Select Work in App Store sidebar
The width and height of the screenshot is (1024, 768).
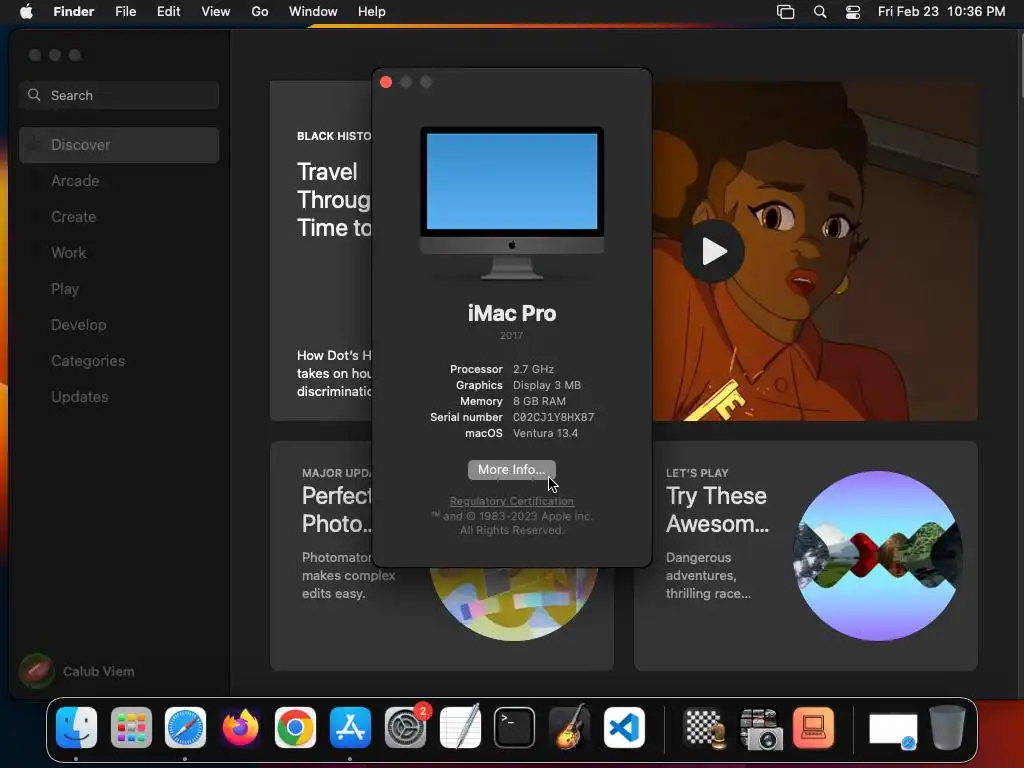point(120,253)
